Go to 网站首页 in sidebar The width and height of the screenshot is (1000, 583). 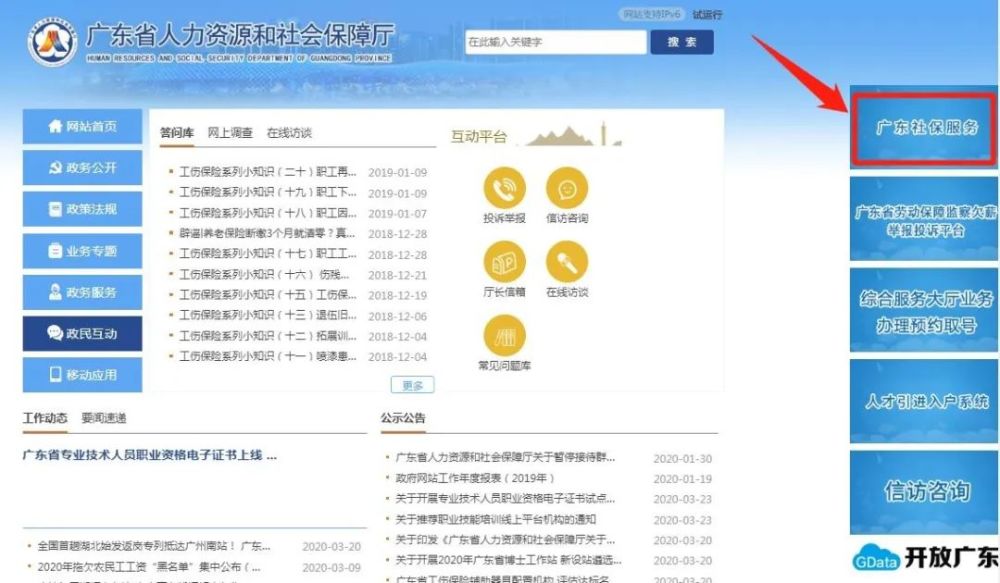82,126
